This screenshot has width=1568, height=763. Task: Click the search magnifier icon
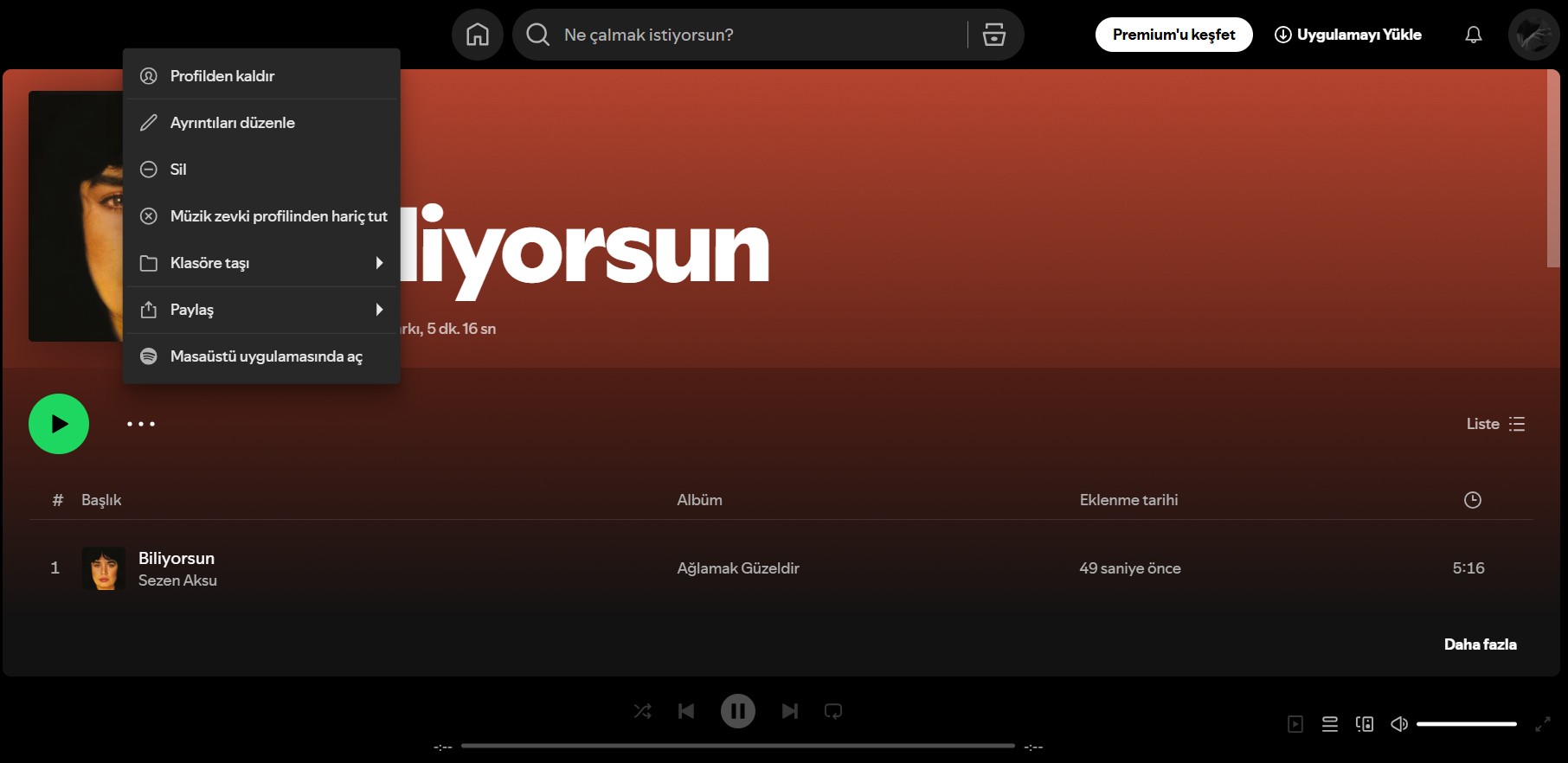[x=537, y=35]
